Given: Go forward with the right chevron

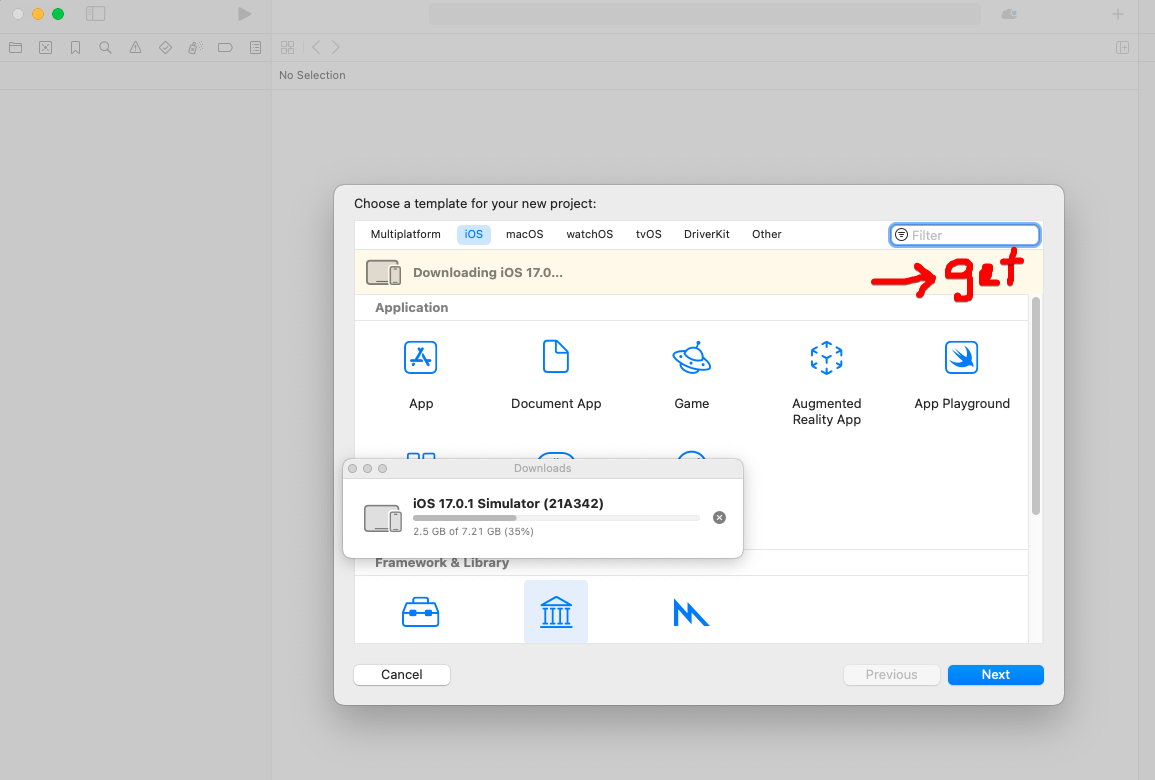Looking at the screenshot, I should (x=336, y=47).
